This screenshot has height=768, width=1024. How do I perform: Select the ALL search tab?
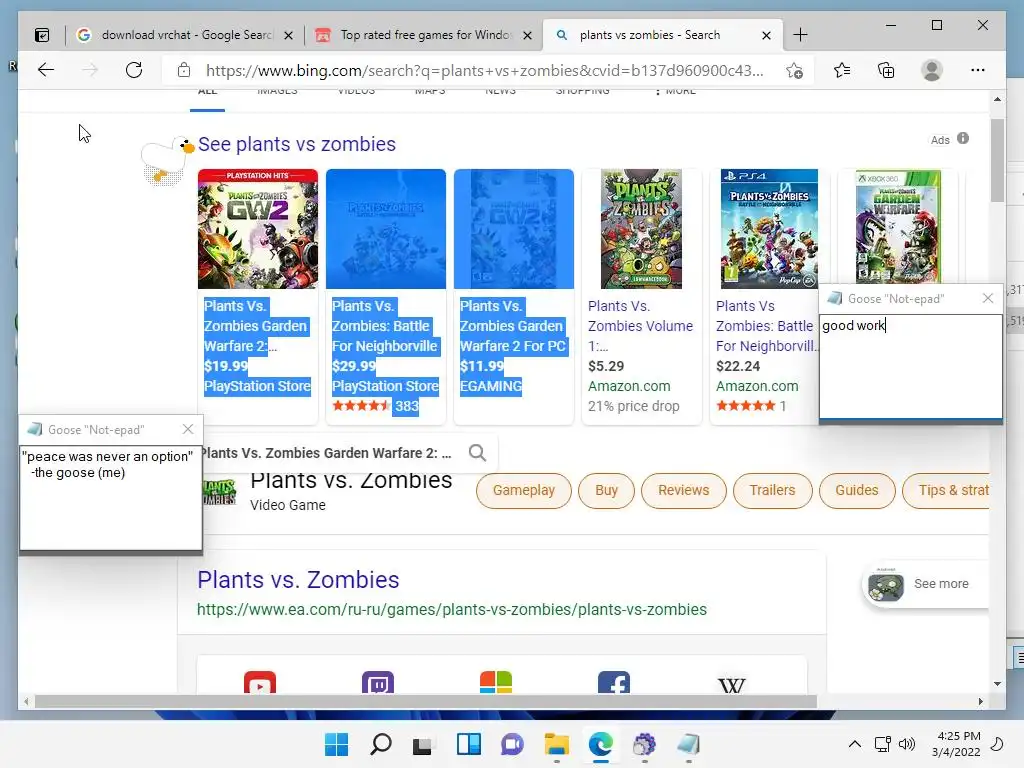(x=207, y=93)
